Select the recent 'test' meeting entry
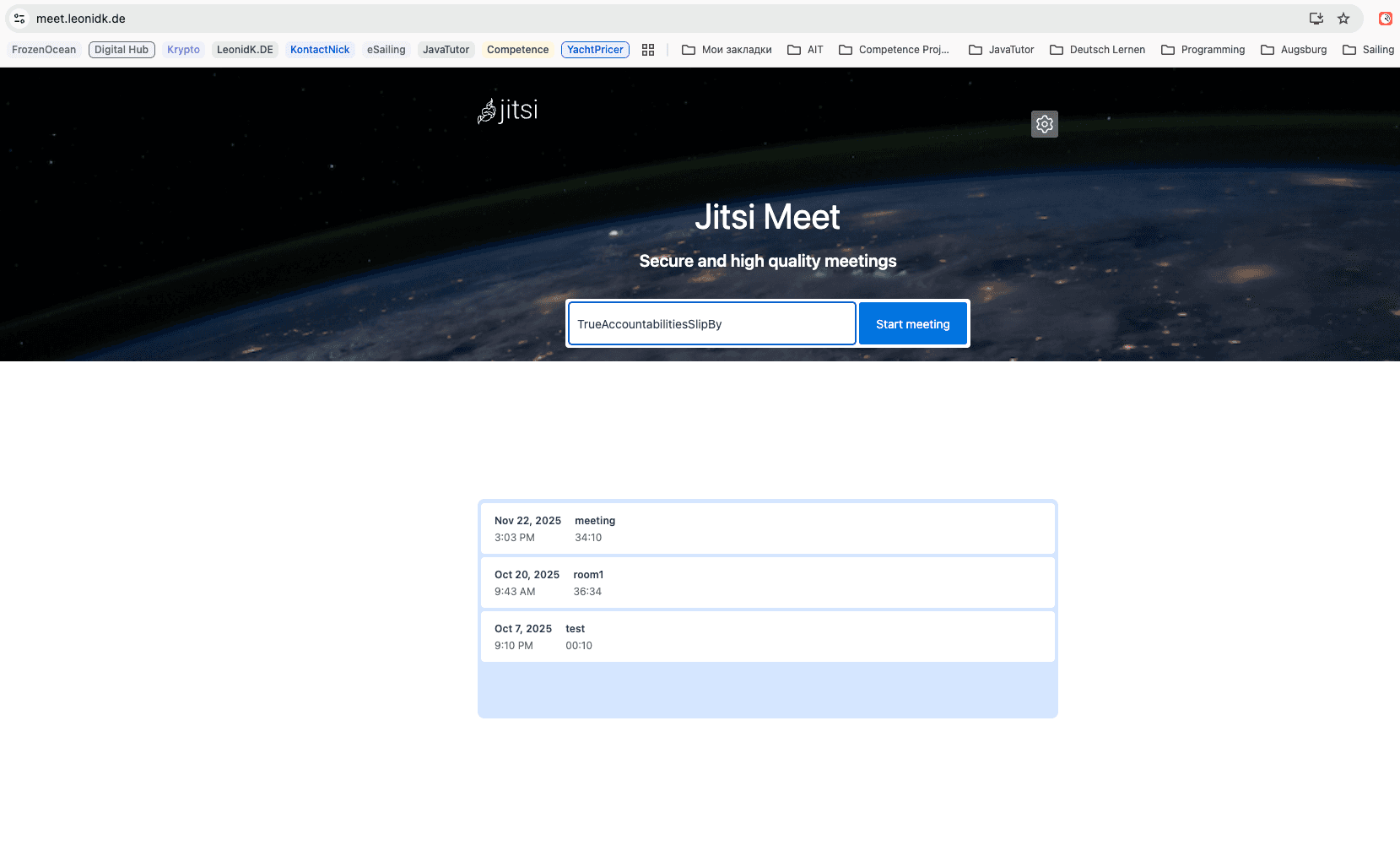This screenshot has width=1400, height=867. click(767, 637)
